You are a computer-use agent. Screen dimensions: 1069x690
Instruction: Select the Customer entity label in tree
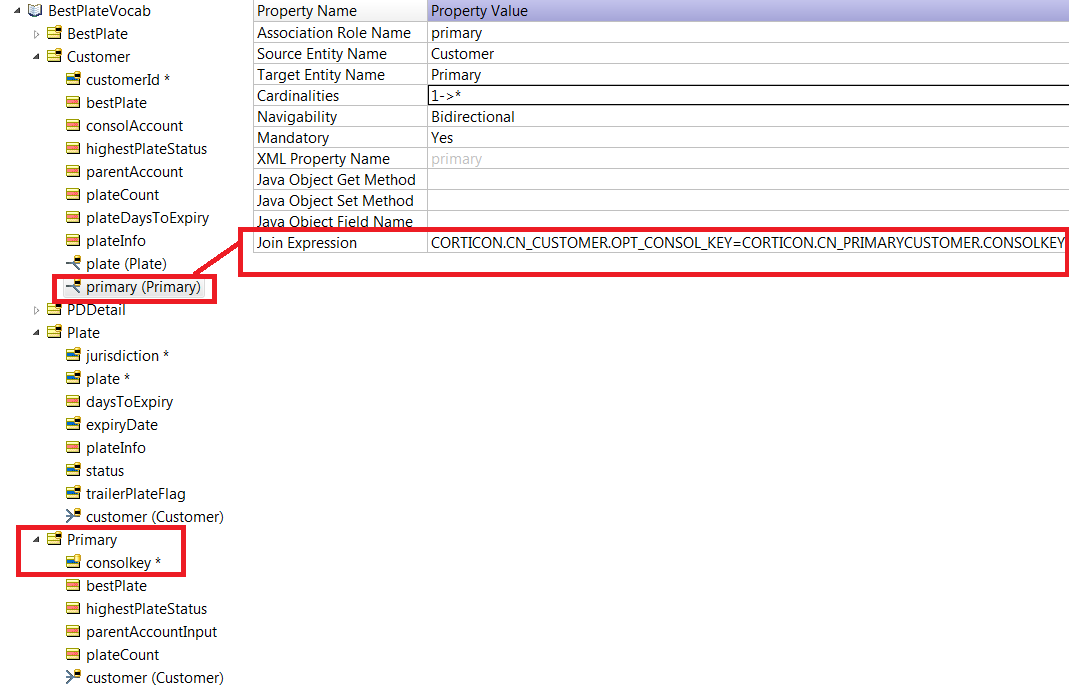point(98,57)
